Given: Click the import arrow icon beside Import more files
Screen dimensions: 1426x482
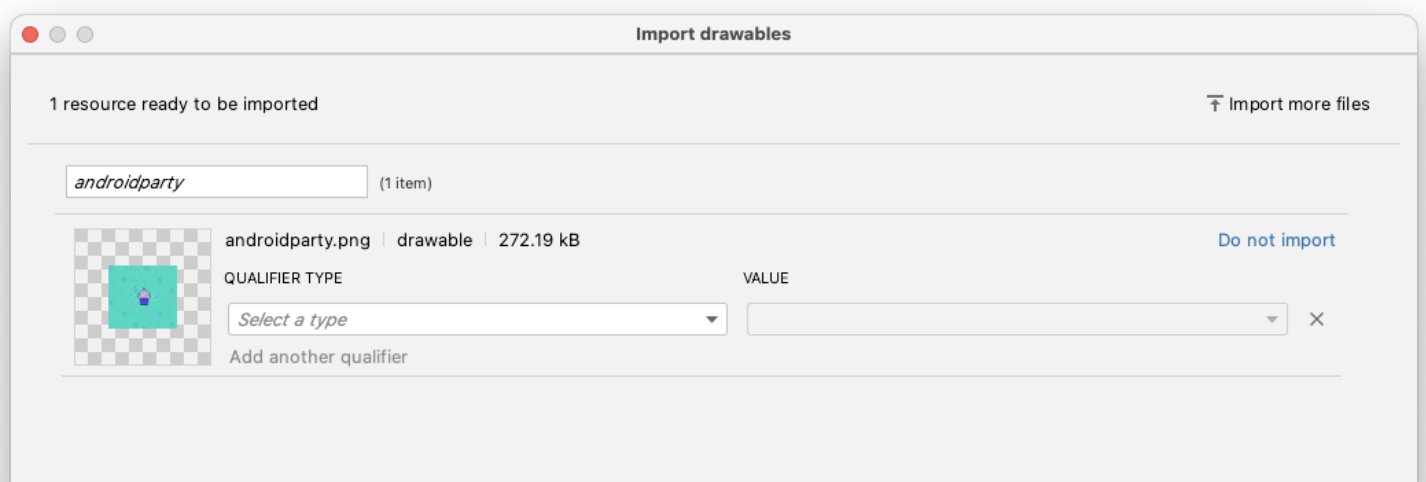Looking at the screenshot, I should (1214, 104).
